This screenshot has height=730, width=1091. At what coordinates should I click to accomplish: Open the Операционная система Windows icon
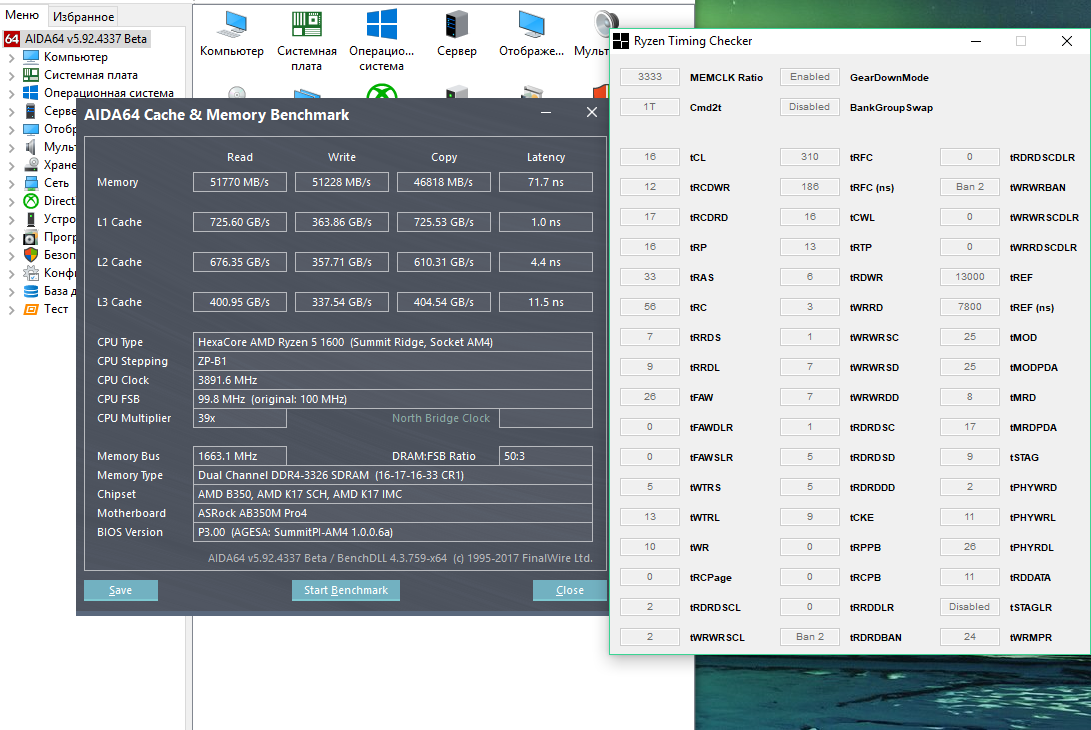381,25
